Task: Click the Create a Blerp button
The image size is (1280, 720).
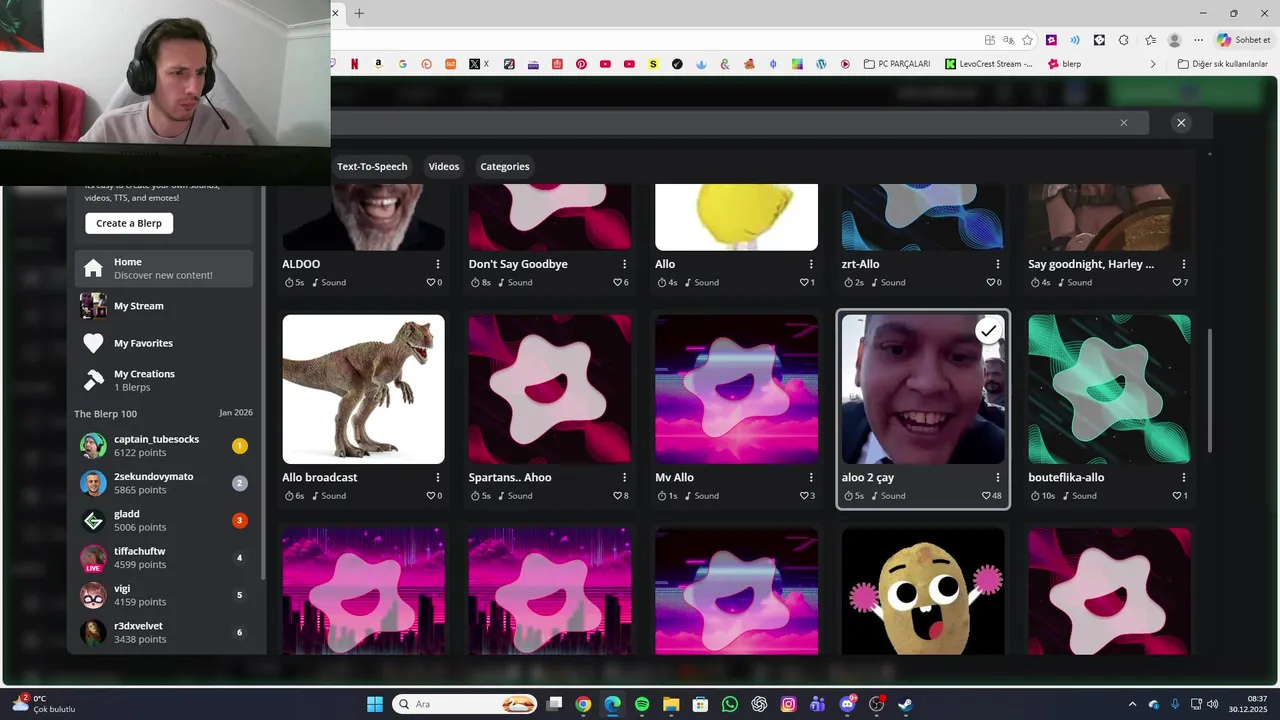Action: pos(129,223)
